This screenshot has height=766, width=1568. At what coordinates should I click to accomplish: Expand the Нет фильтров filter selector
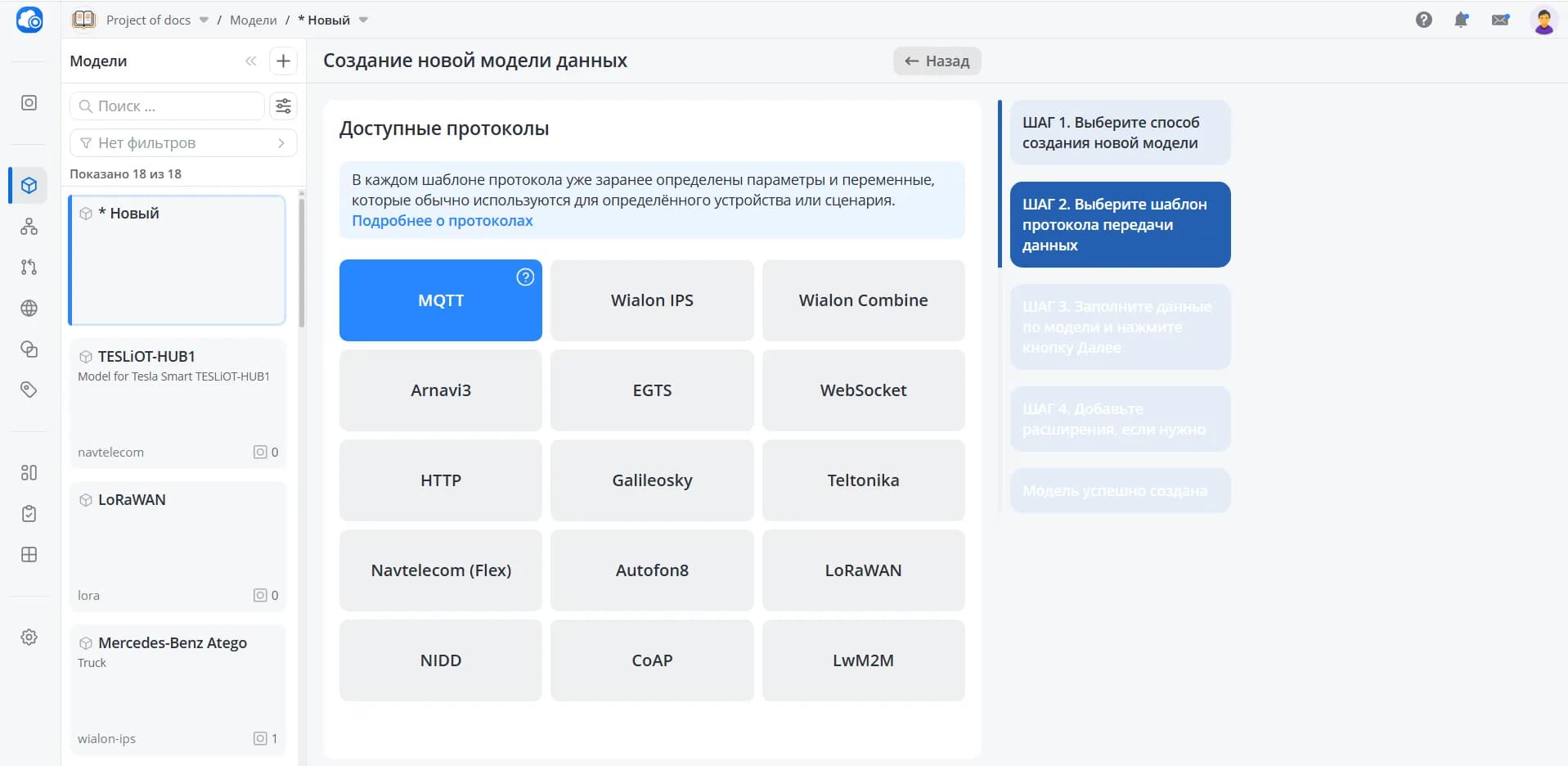tap(183, 143)
